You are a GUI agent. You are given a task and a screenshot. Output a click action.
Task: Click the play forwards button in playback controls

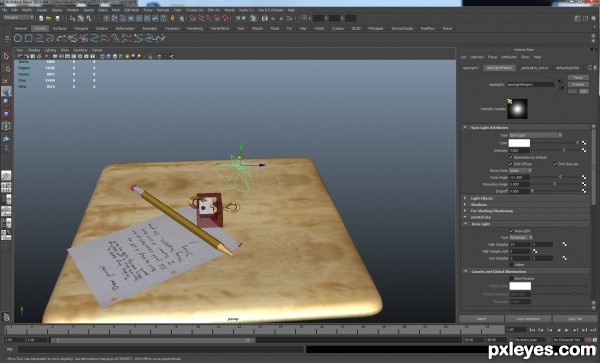[567, 330]
